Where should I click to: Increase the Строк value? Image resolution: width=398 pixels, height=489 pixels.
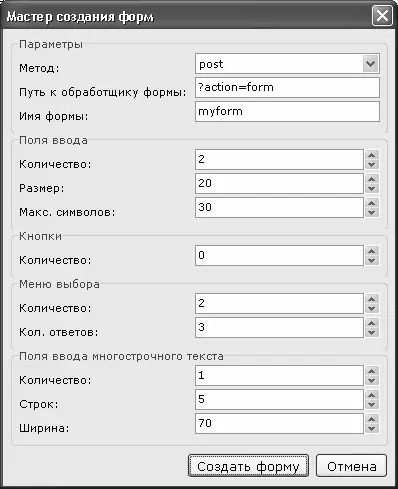coord(372,395)
